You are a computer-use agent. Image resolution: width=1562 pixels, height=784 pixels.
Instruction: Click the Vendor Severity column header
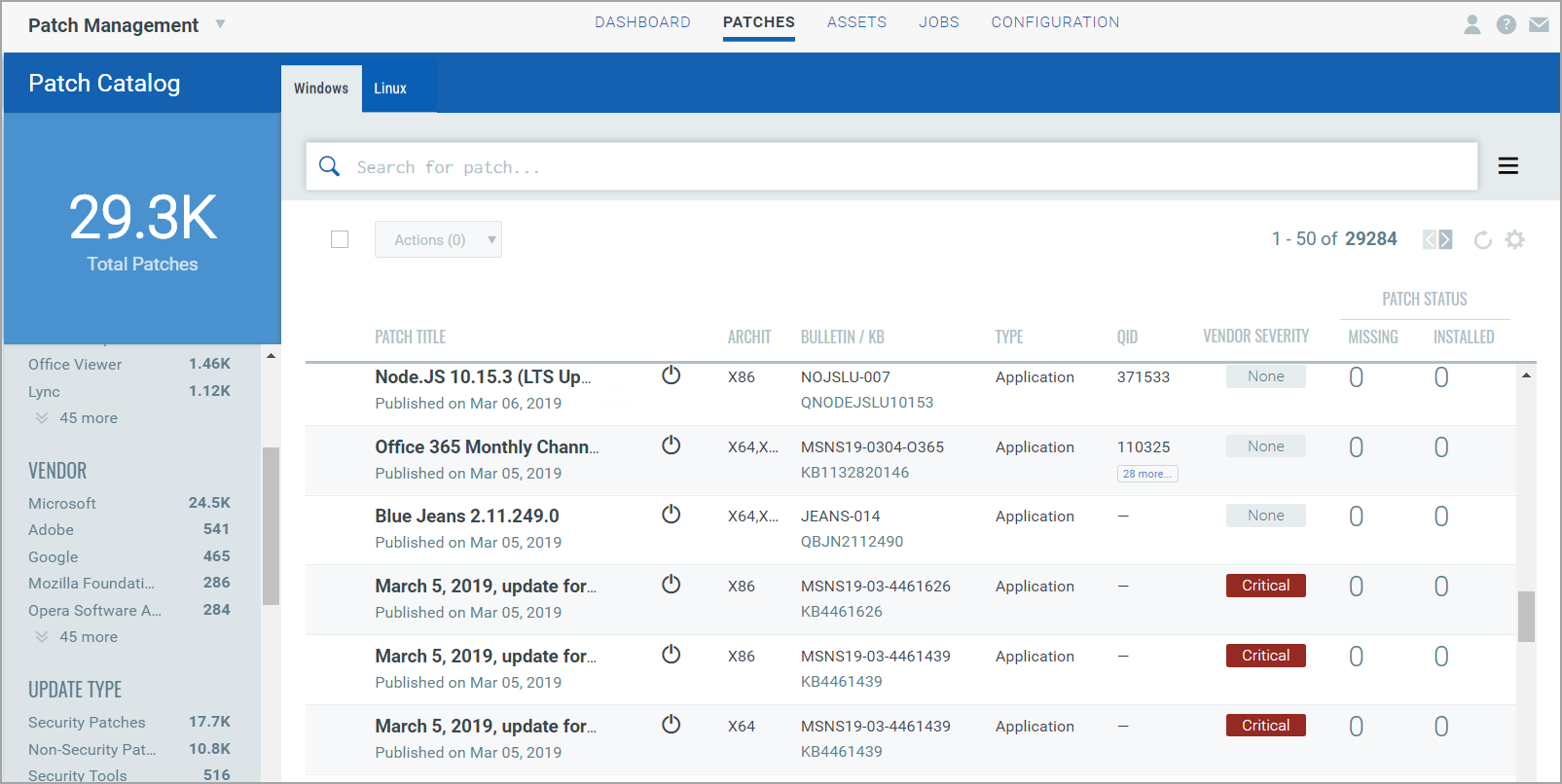tap(1255, 336)
